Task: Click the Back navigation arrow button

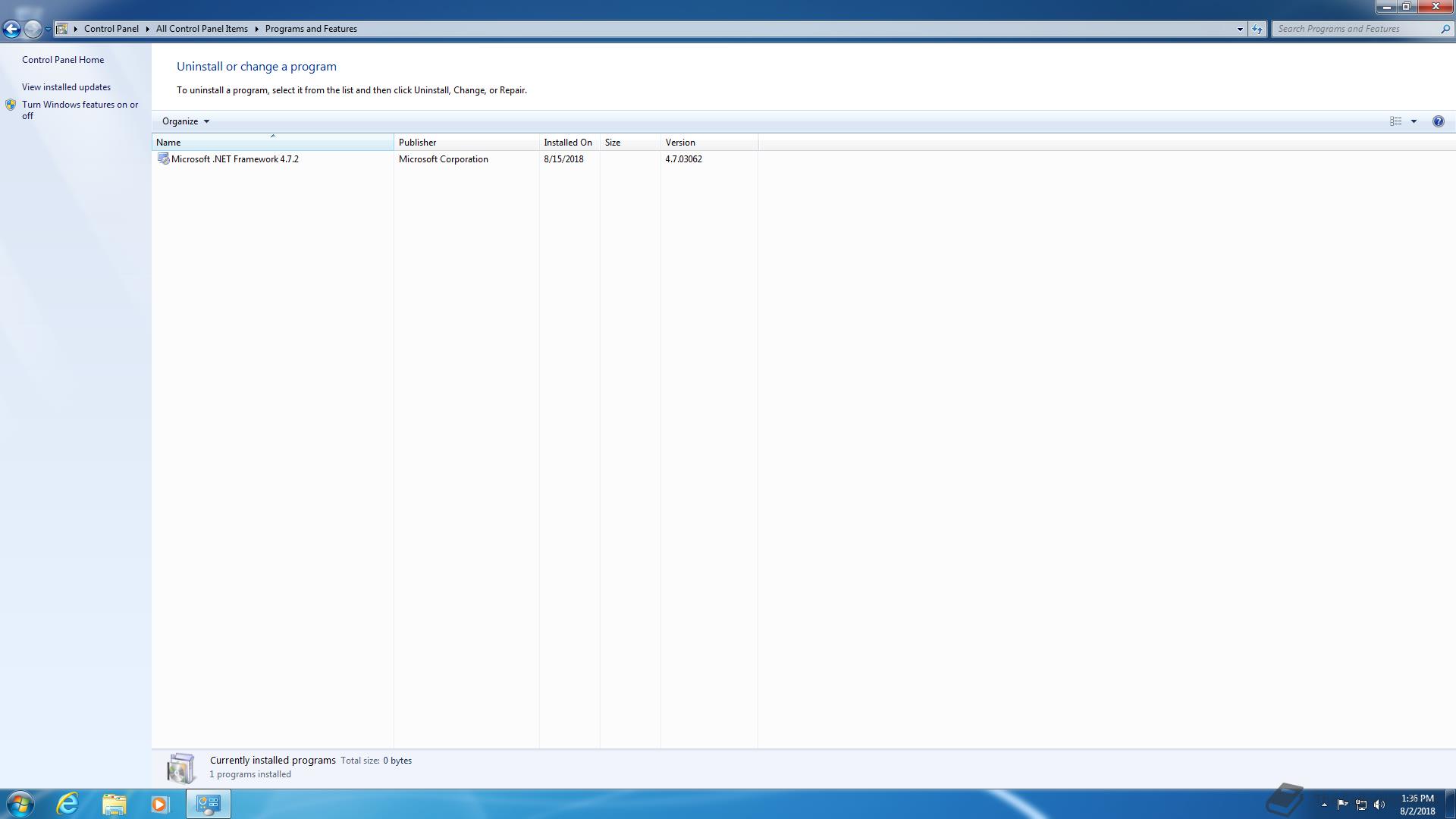Action: [11, 29]
